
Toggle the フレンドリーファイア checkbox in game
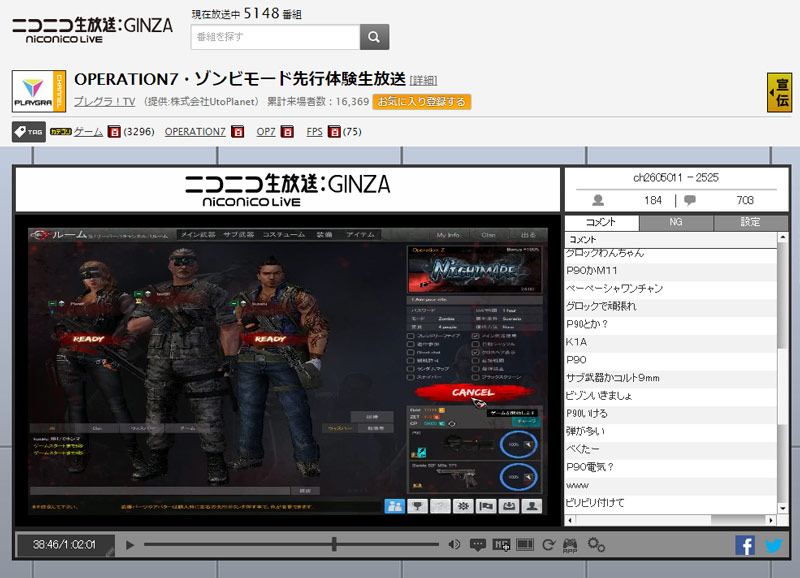[410, 336]
